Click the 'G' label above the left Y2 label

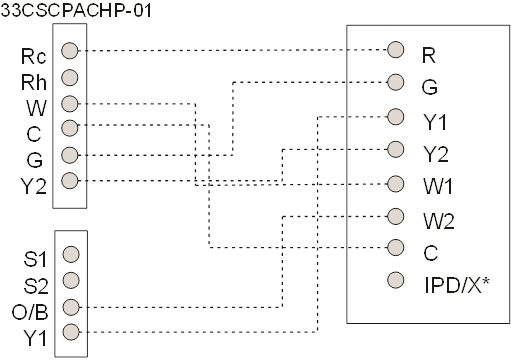pos(35,160)
